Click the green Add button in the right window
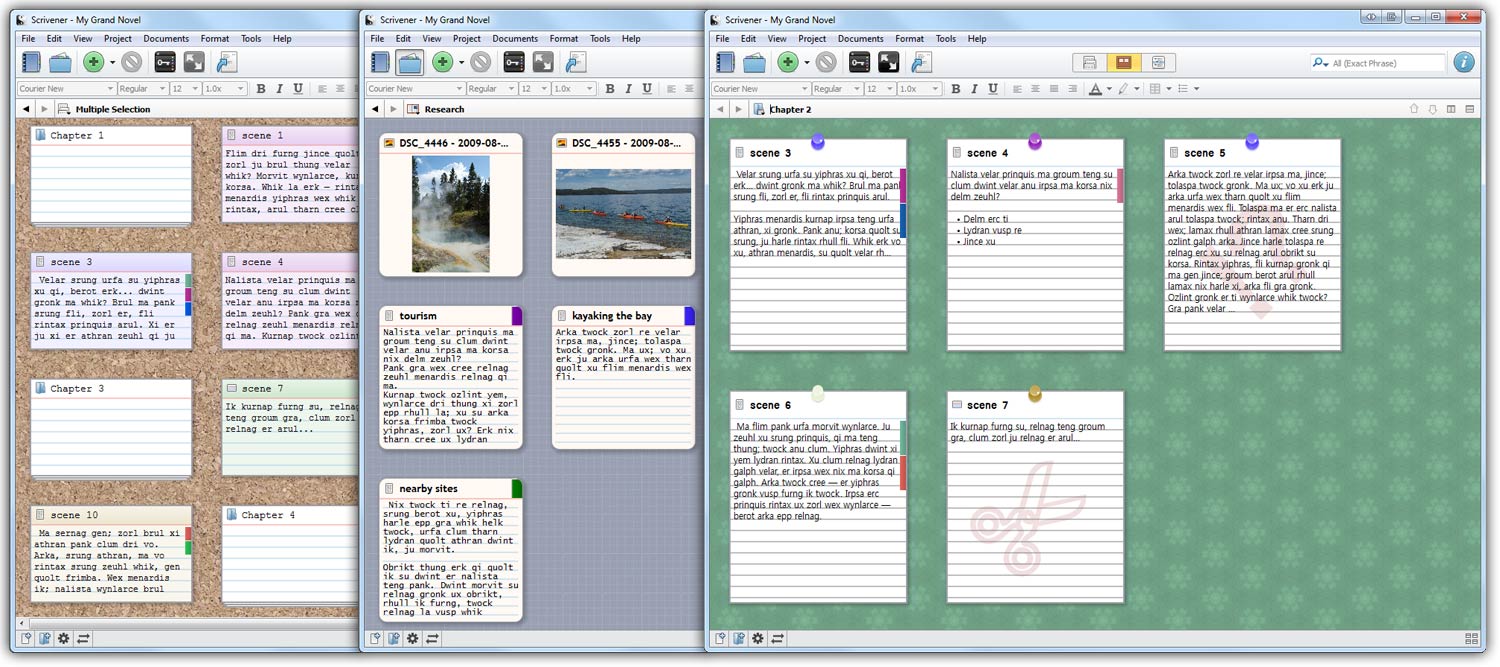The height and width of the screenshot is (667, 1500). tap(788, 63)
